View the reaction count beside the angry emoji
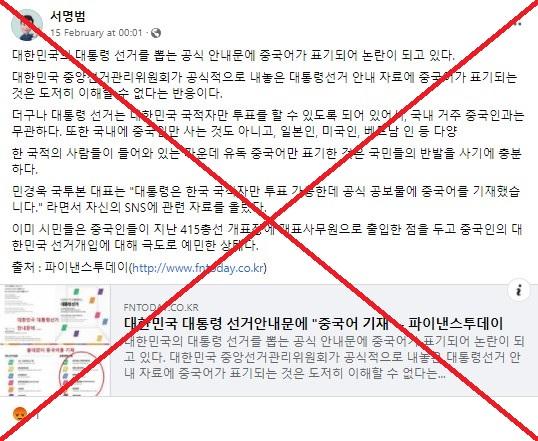The height and width of the screenshot is (441, 538). click(38, 416)
